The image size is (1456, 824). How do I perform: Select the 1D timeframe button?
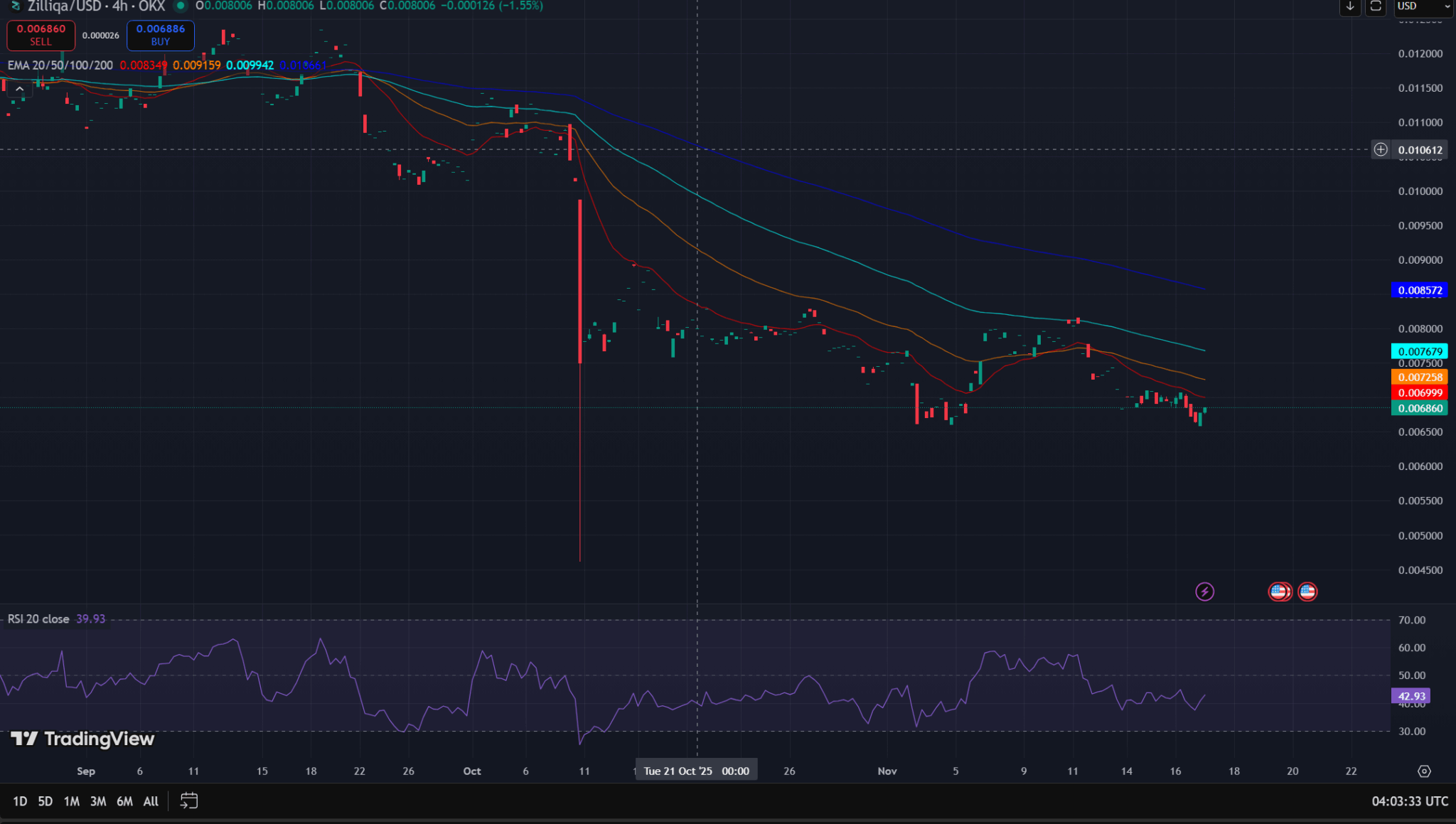pos(20,801)
